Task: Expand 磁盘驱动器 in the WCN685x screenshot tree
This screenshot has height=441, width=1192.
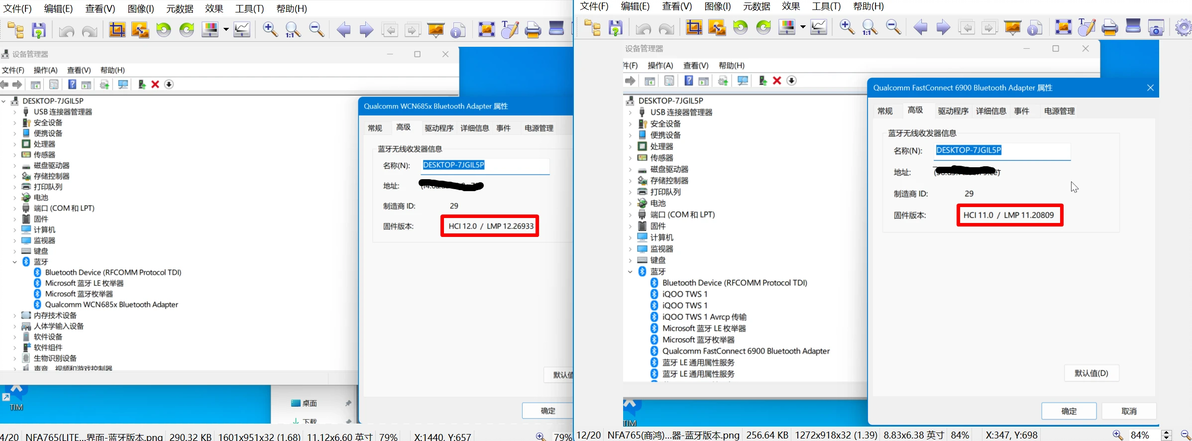Action: click(14, 165)
